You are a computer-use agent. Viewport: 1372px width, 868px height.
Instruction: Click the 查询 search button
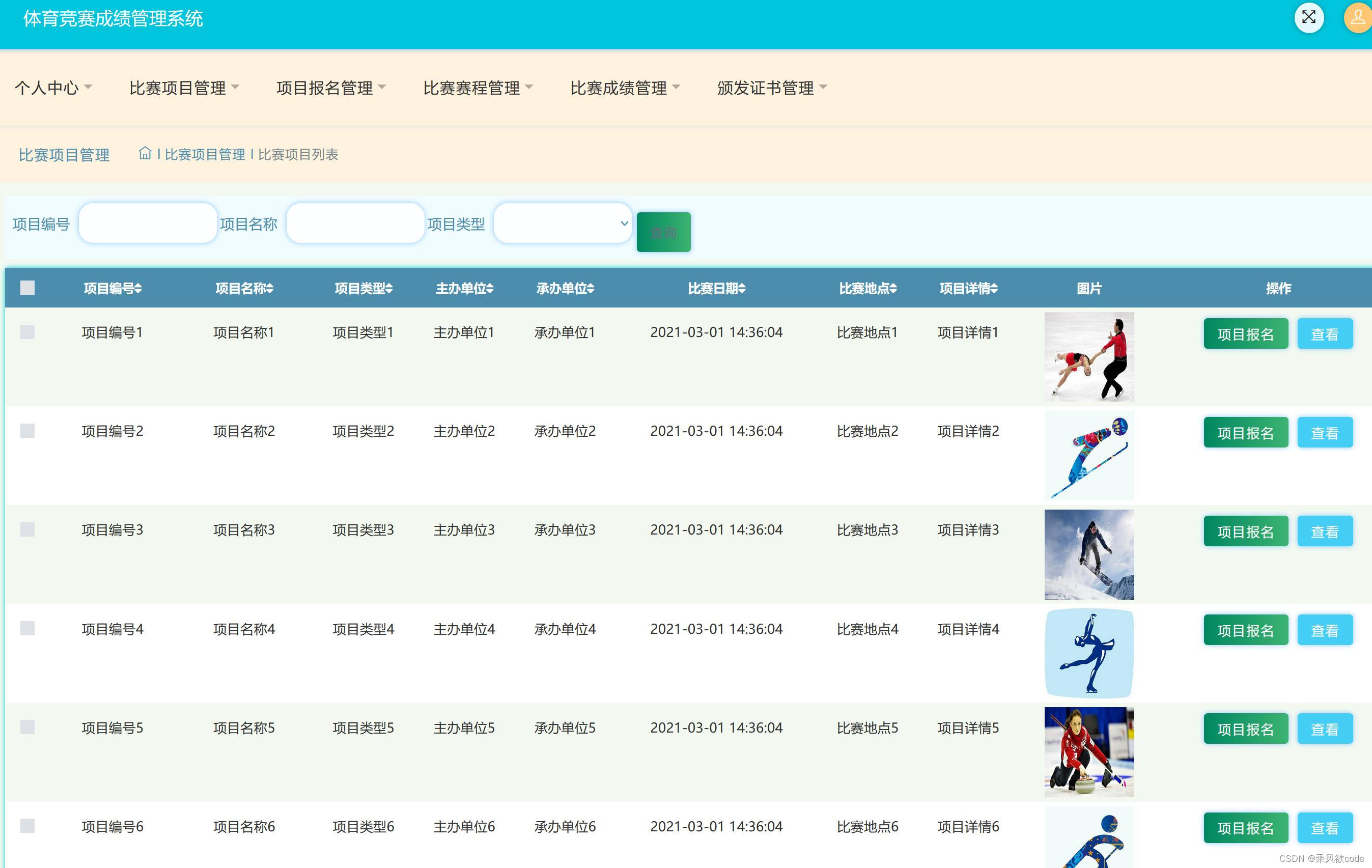coord(663,232)
